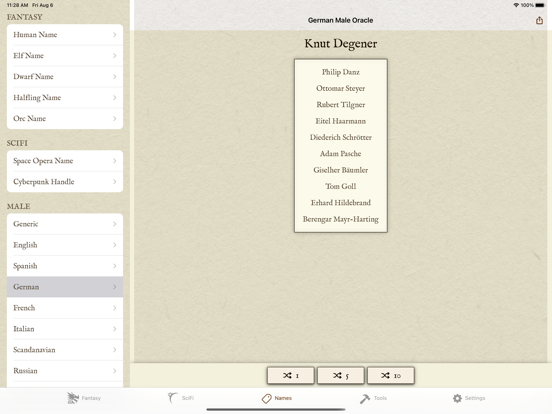Screen dimensions: 552x414
Task: Tap the Names tag icon
Action: (266, 399)
